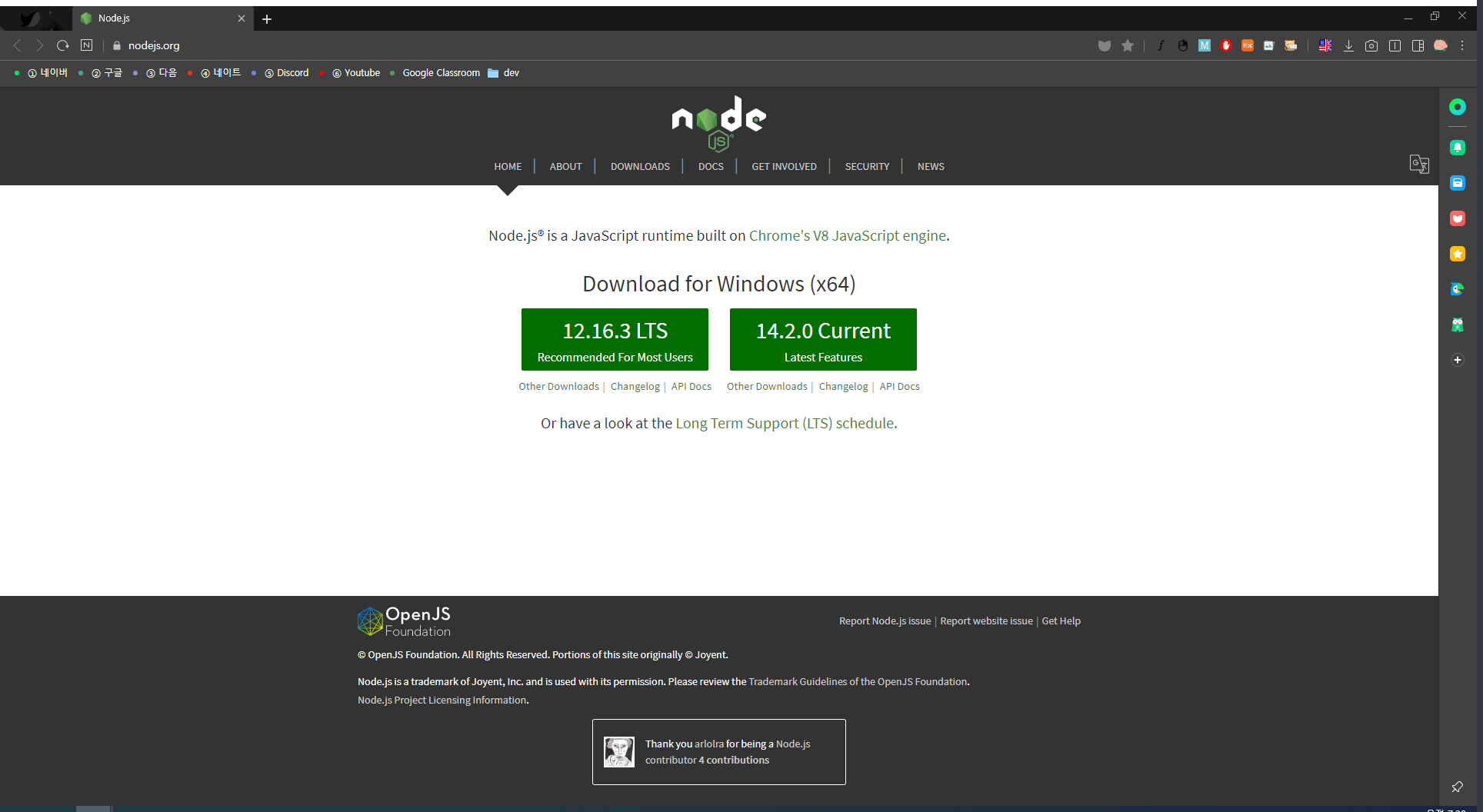Screen dimensions: 1483x812
Task: Click Report Node.js issue link
Action: coord(885,621)
